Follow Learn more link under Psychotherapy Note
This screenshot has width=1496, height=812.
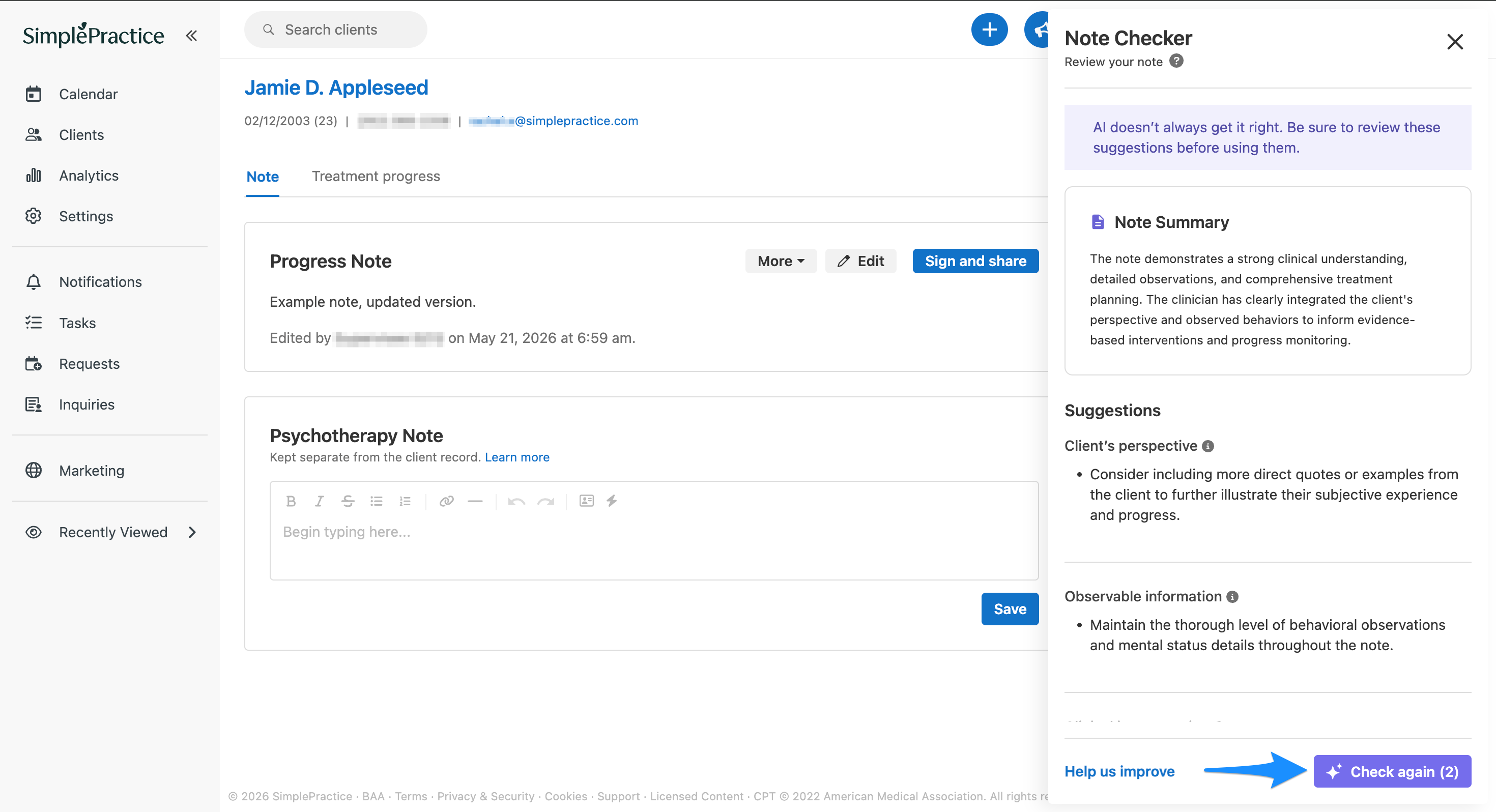pos(517,457)
